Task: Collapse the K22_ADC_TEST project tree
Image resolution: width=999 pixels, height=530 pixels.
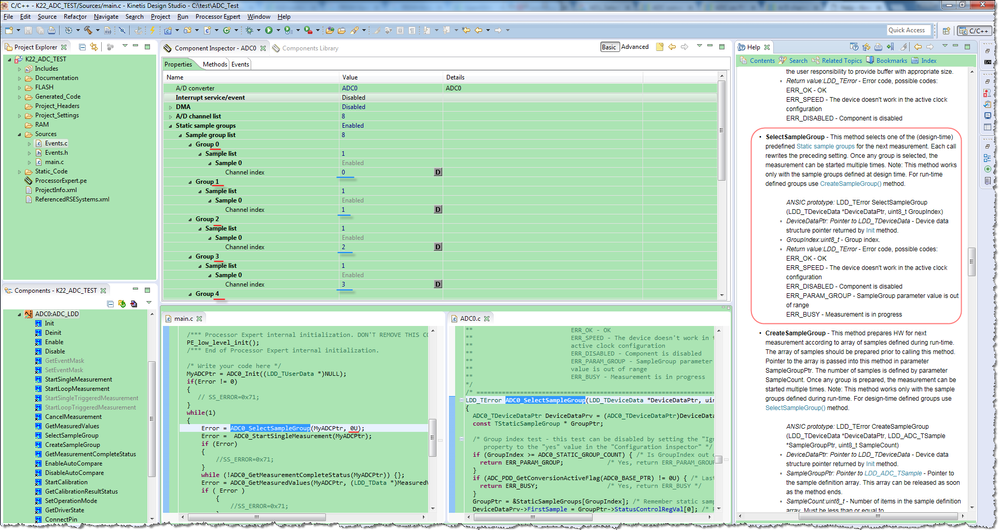Action: click(x=9, y=59)
